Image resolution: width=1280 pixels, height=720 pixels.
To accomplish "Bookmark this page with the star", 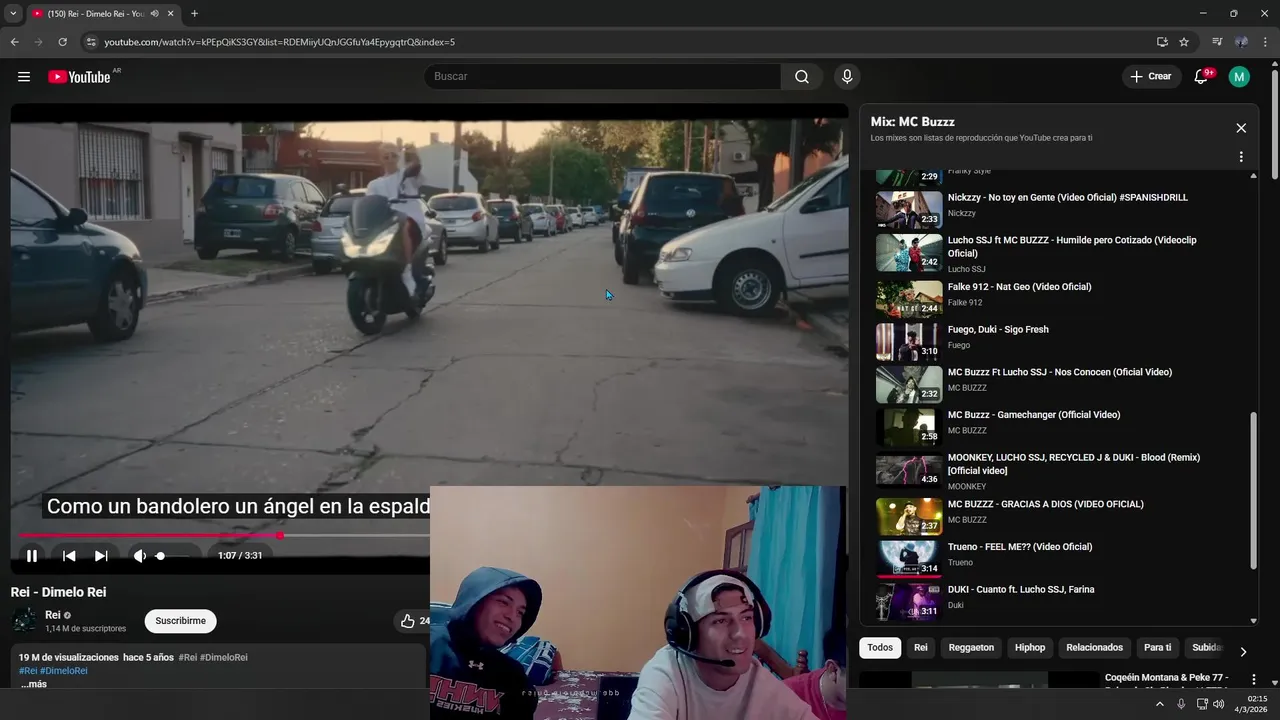I will click(x=1184, y=42).
